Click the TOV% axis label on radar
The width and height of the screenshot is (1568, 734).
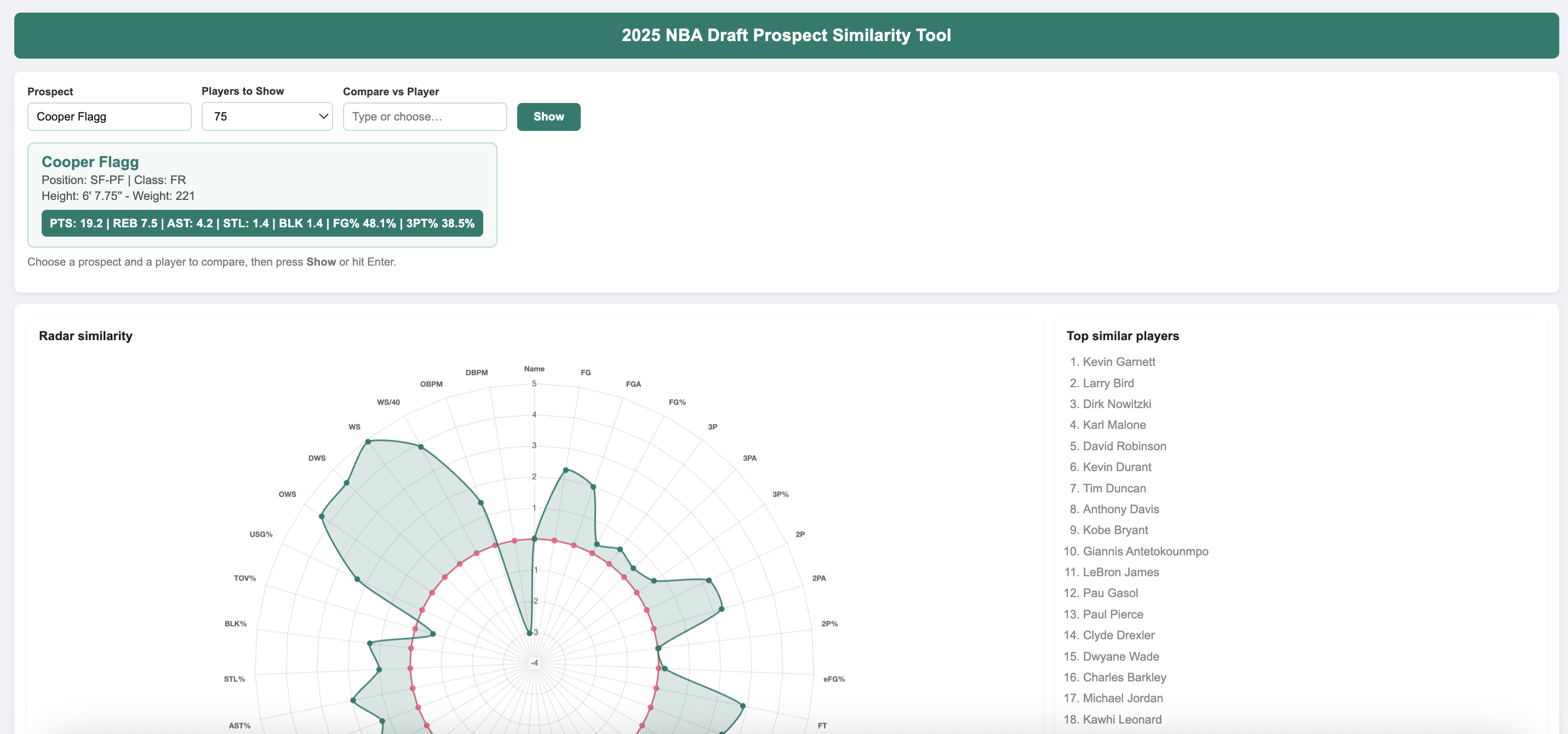(245, 578)
